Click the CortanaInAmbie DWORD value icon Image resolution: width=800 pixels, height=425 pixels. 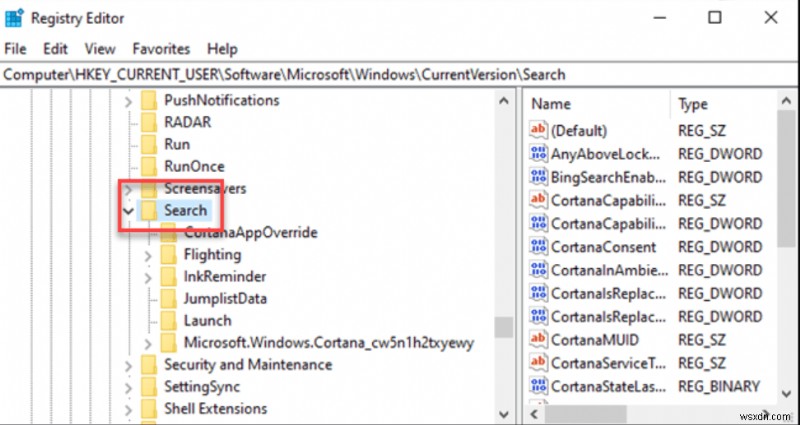pos(538,270)
